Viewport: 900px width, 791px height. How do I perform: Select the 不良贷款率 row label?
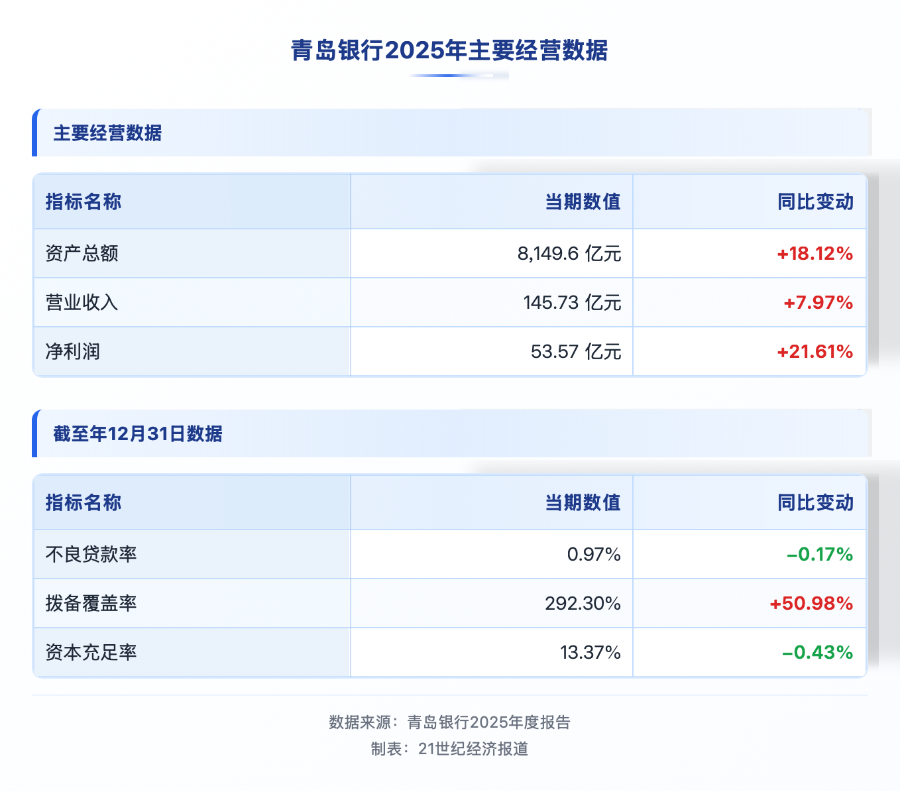91,554
